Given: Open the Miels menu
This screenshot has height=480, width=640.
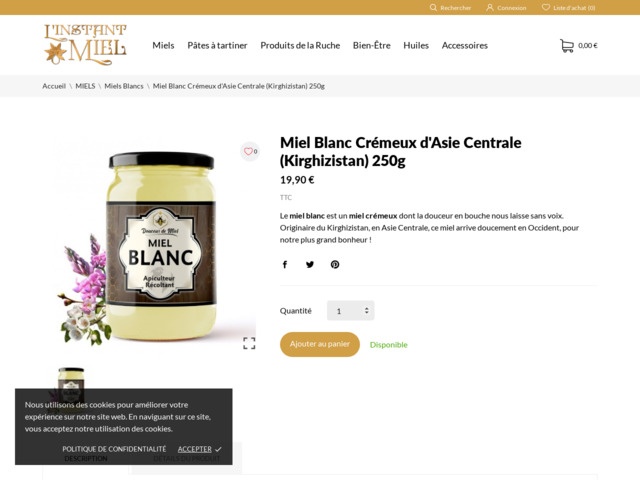Looking at the screenshot, I should [x=163, y=45].
